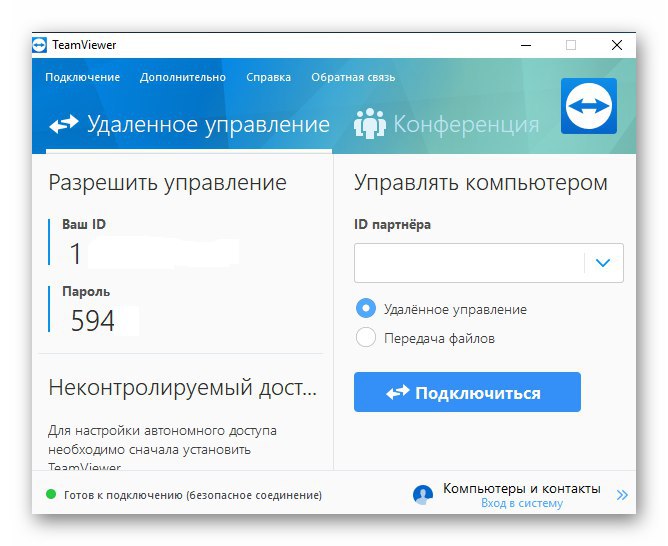Screen dimensions: 668x546
Task: Click the Неконтролируемый дост... heading
Action: pos(183,388)
